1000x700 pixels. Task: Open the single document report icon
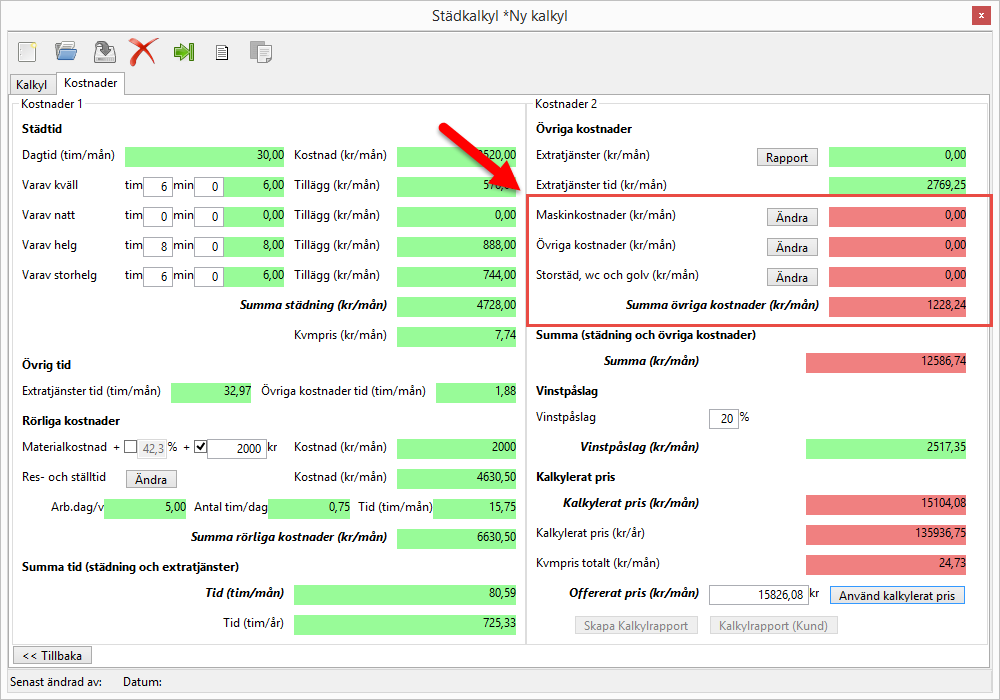click(x=222, y=52)
